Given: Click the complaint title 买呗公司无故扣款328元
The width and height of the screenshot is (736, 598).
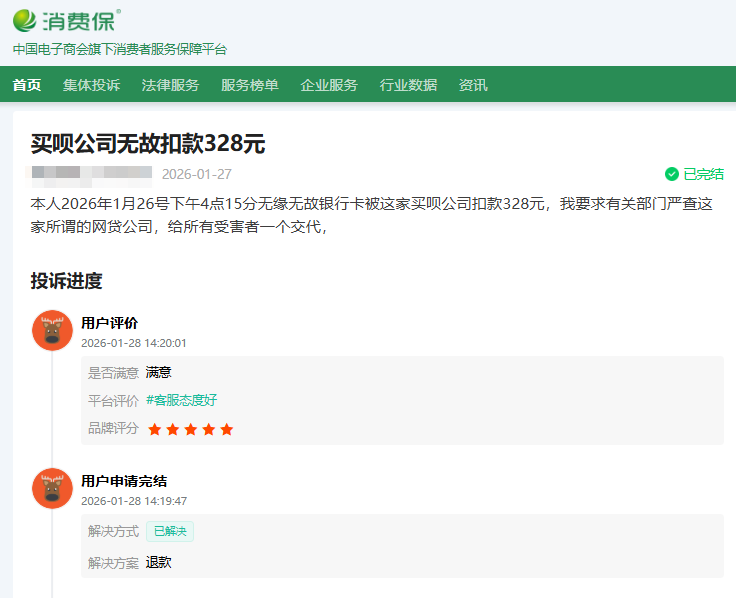Looking at the screenshot, I should click(148, 143).
